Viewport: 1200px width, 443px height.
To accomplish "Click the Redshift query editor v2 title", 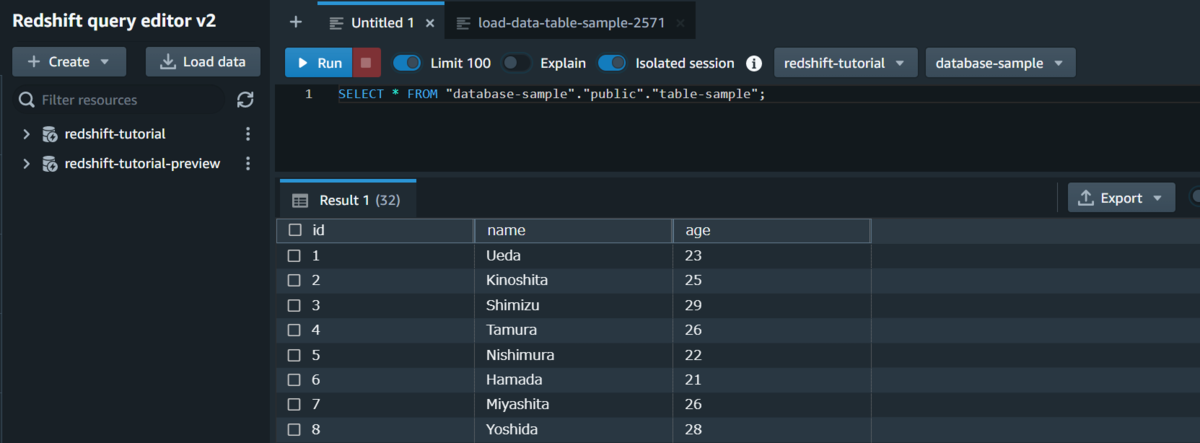I will pos(114,21).
